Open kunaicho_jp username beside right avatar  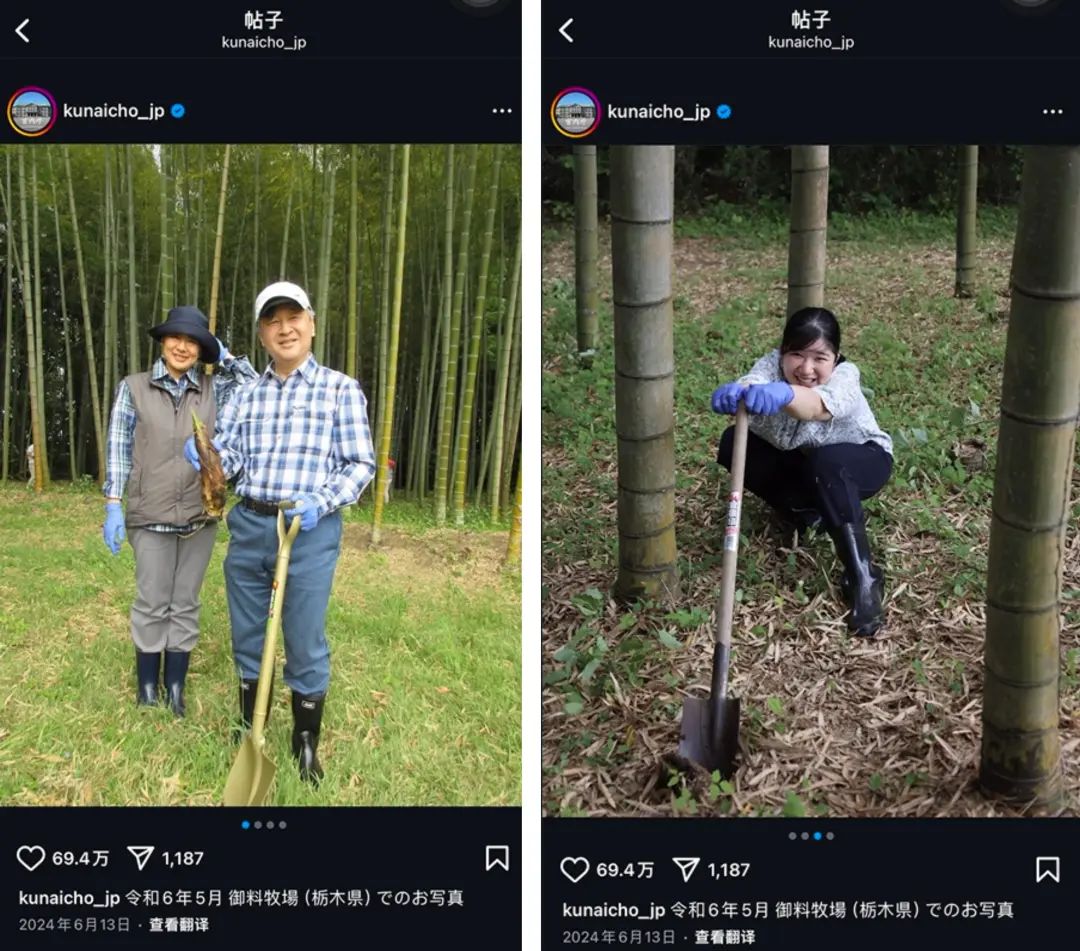(x=658, y=112)
